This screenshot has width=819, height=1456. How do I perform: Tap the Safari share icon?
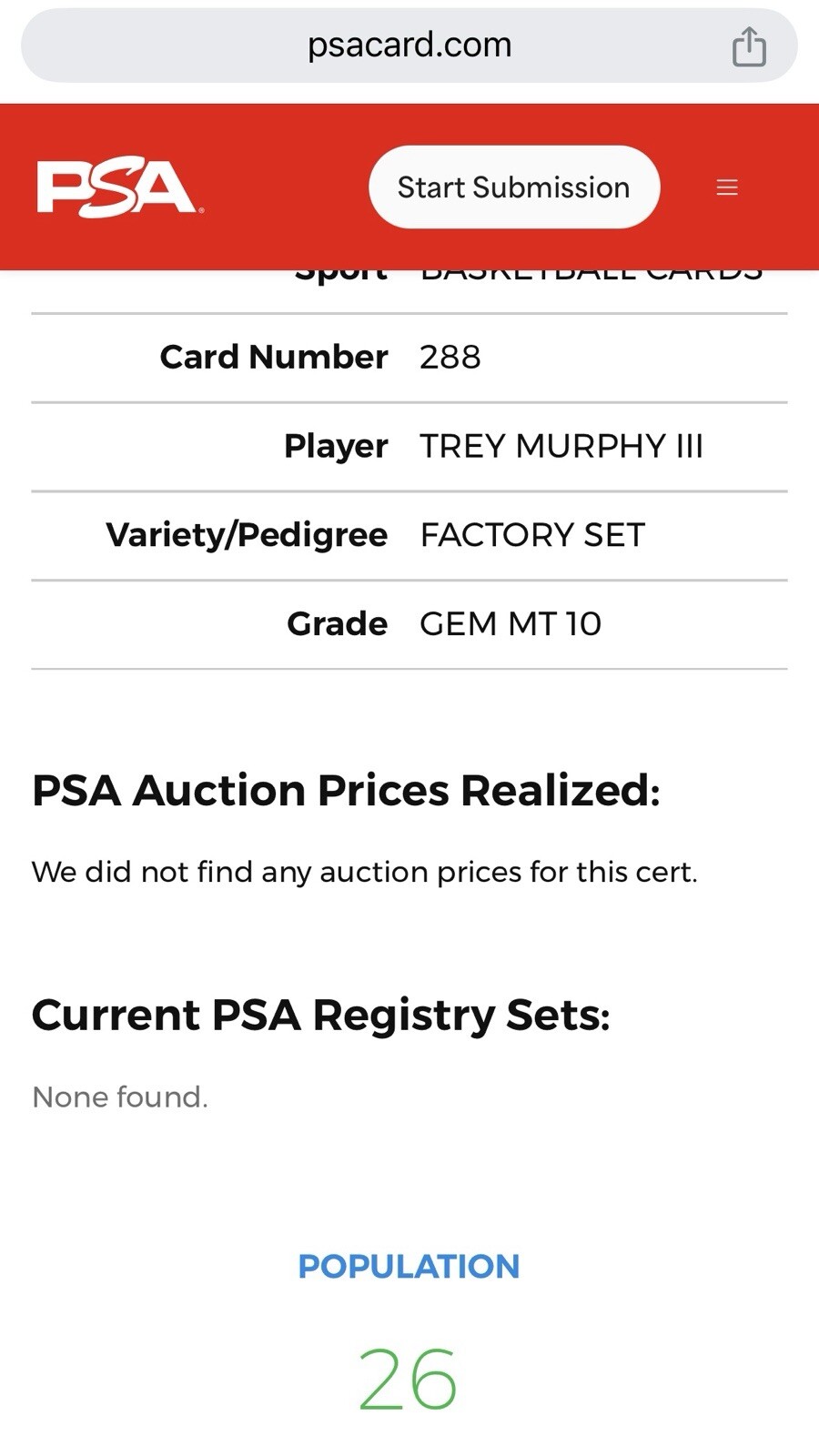click(749, 46)
